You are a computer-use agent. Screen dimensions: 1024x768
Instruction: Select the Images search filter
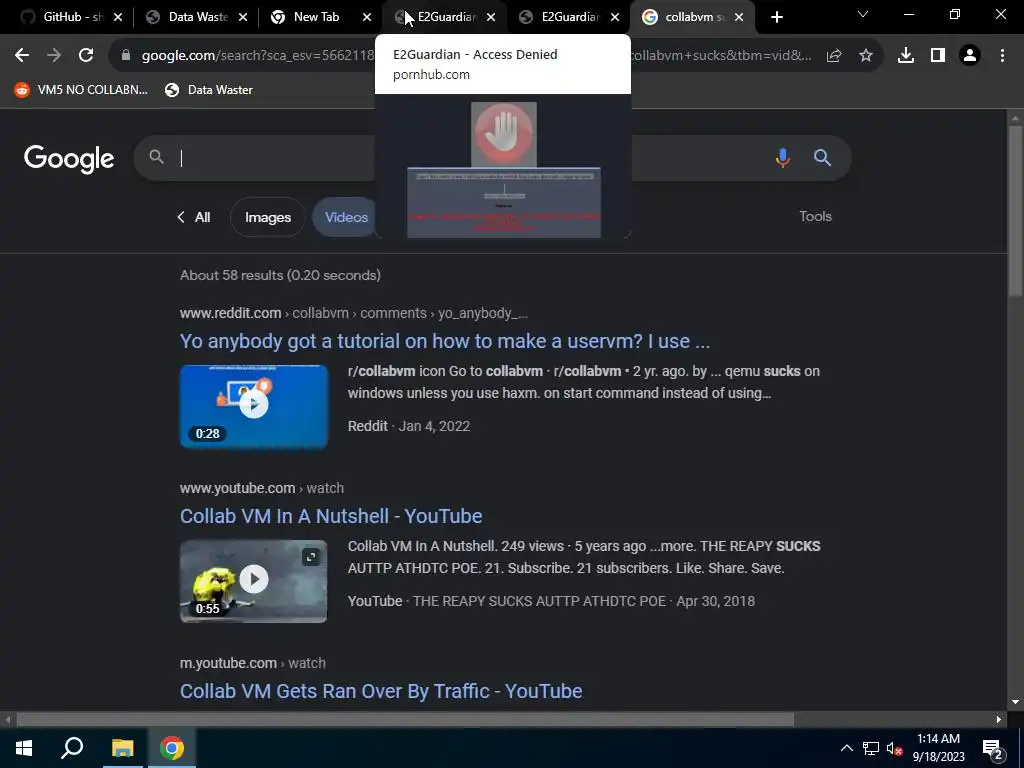268,217
